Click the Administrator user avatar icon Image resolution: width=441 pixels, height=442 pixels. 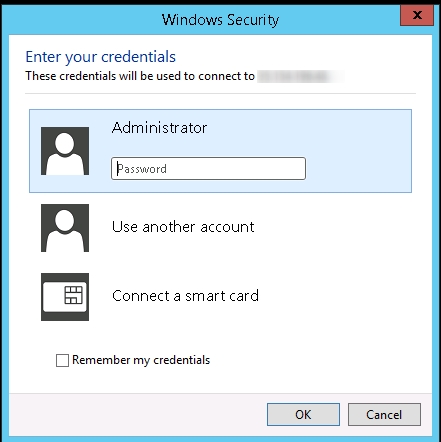65,151
